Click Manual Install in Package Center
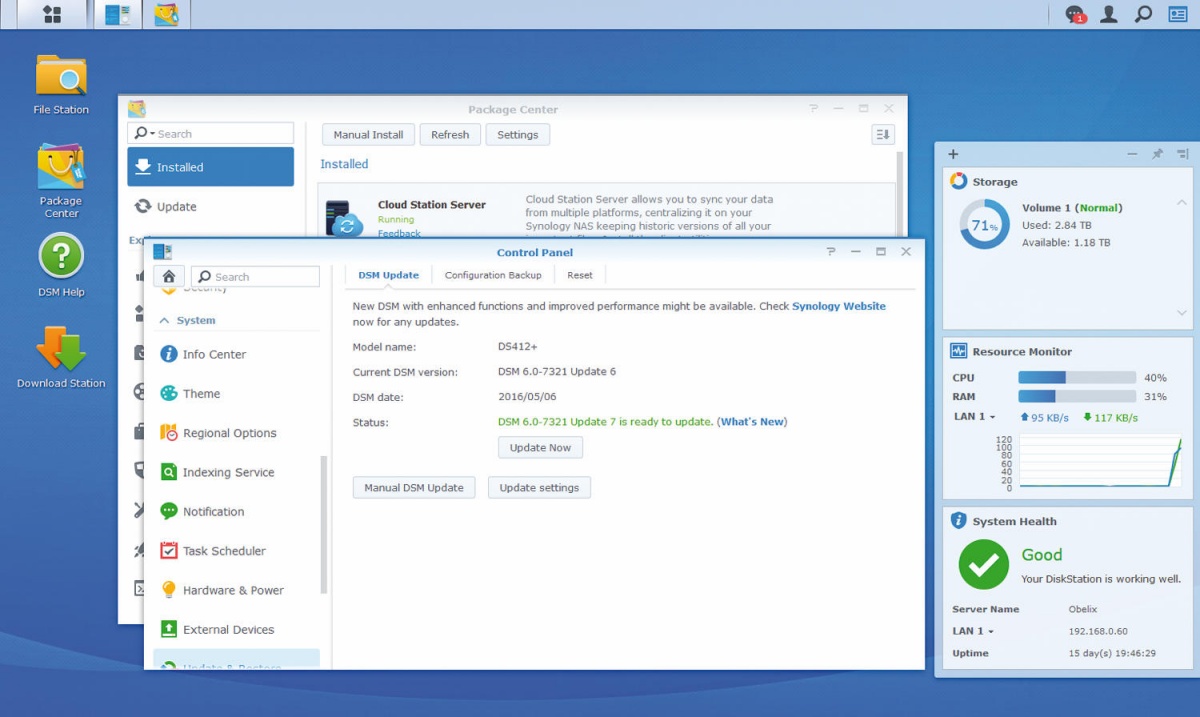 [x=368, y=135]
